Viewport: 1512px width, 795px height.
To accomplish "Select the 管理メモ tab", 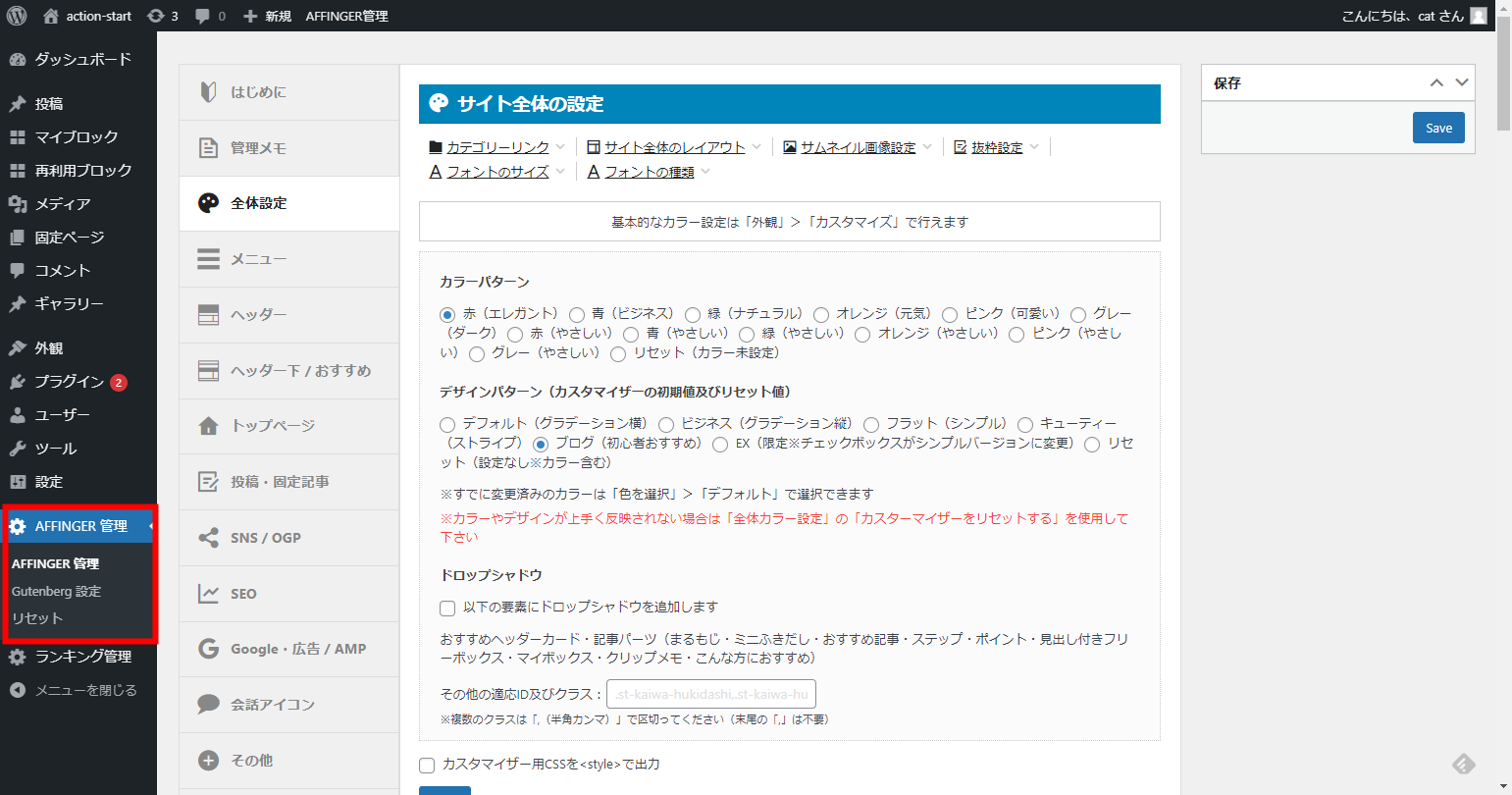I will 289,148.
